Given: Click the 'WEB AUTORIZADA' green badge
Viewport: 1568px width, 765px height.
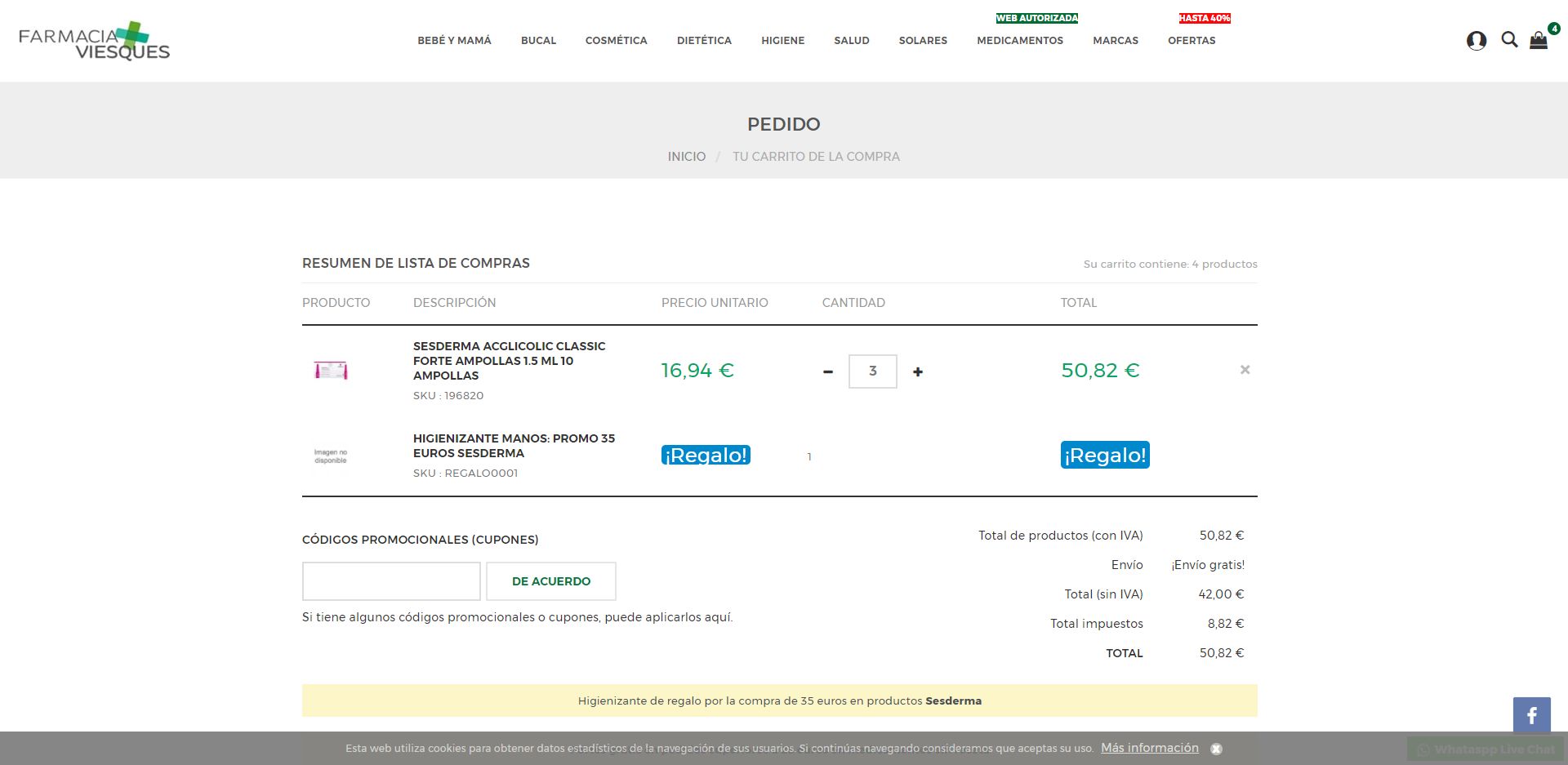Looking at the screenshot, I should pos(1037,18).
